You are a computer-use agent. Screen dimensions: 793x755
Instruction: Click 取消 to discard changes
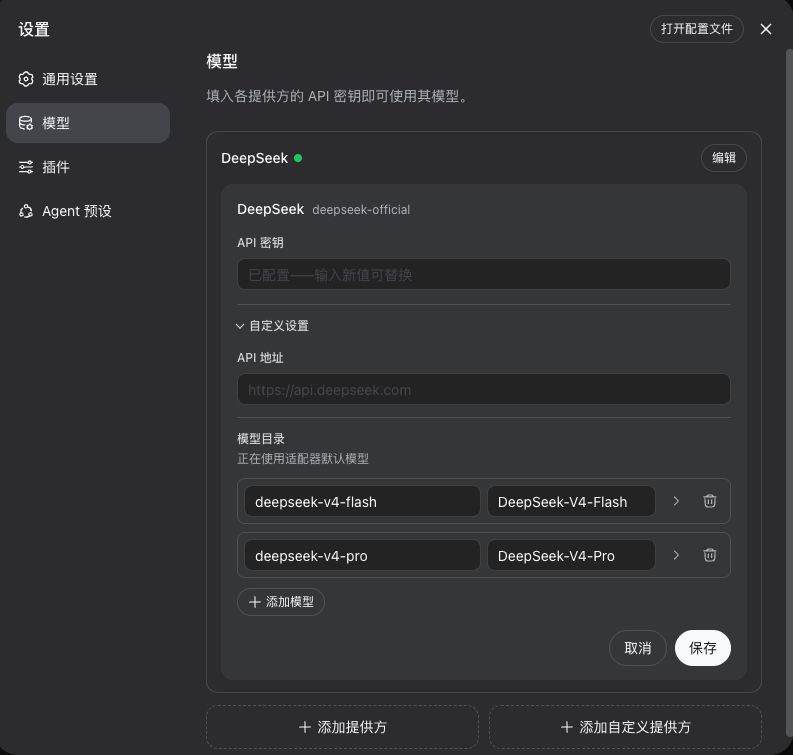638,648
